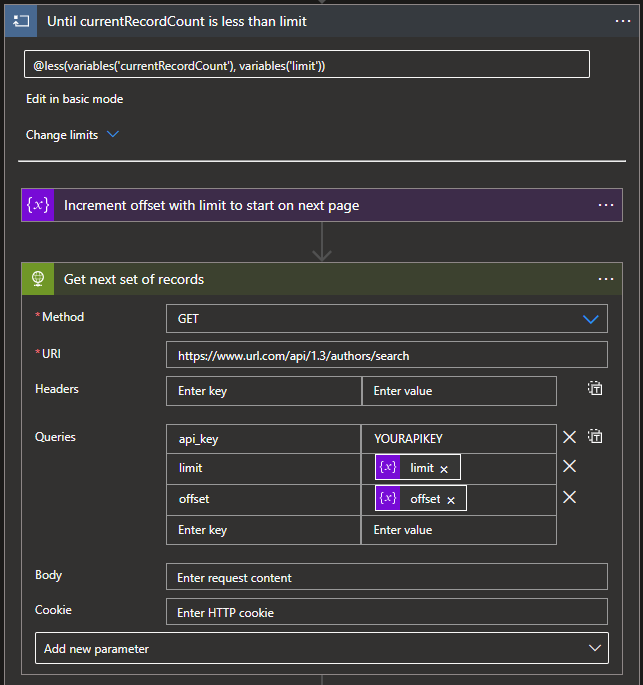643x685 pixels.
Task: Click Edit in basic mode link
Action: 75,99
